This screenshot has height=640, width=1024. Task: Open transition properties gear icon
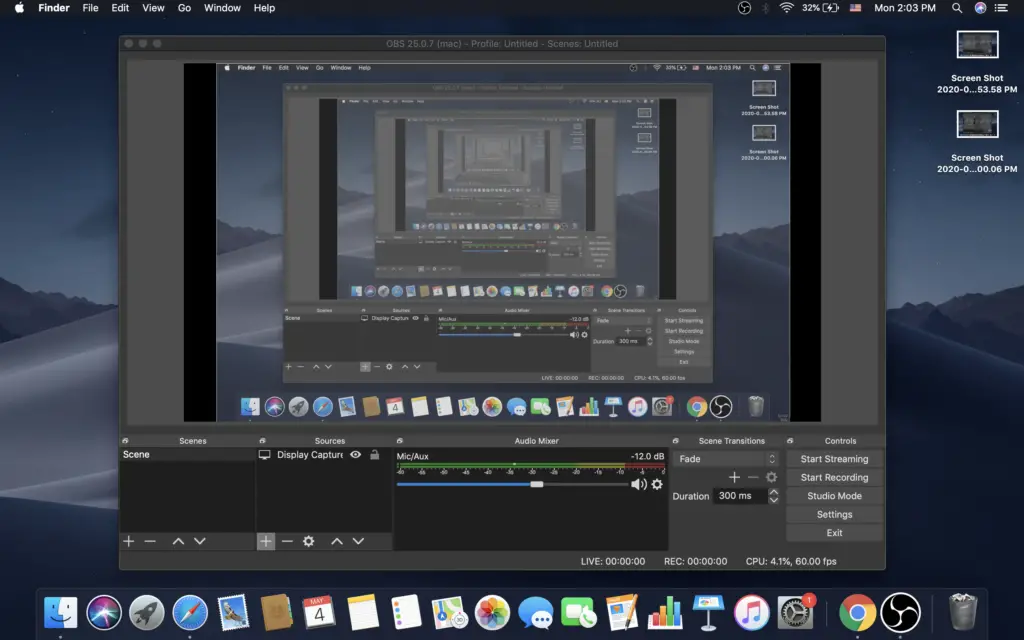click(771, 477)
